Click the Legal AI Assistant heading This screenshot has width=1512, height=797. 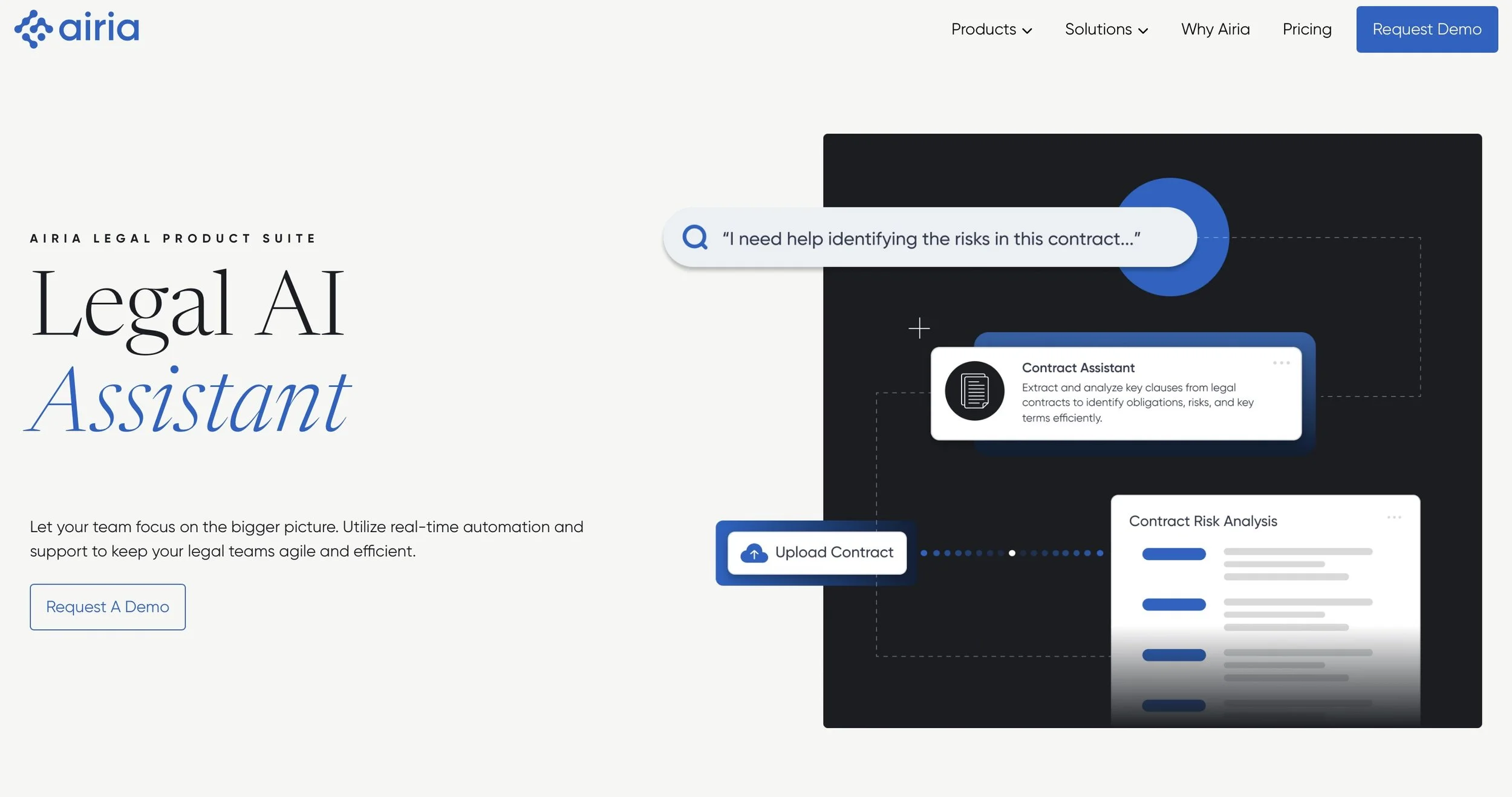pyautogui.click(x=189, y=351)
